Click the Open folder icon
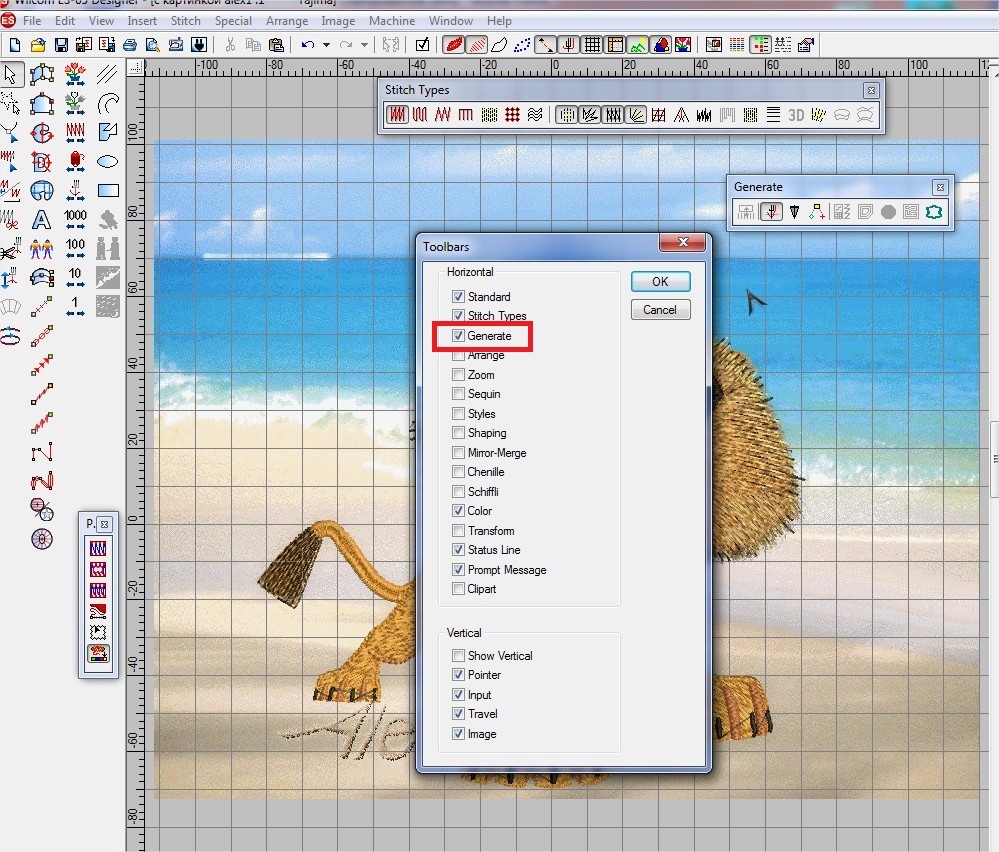 pos(38,45)
